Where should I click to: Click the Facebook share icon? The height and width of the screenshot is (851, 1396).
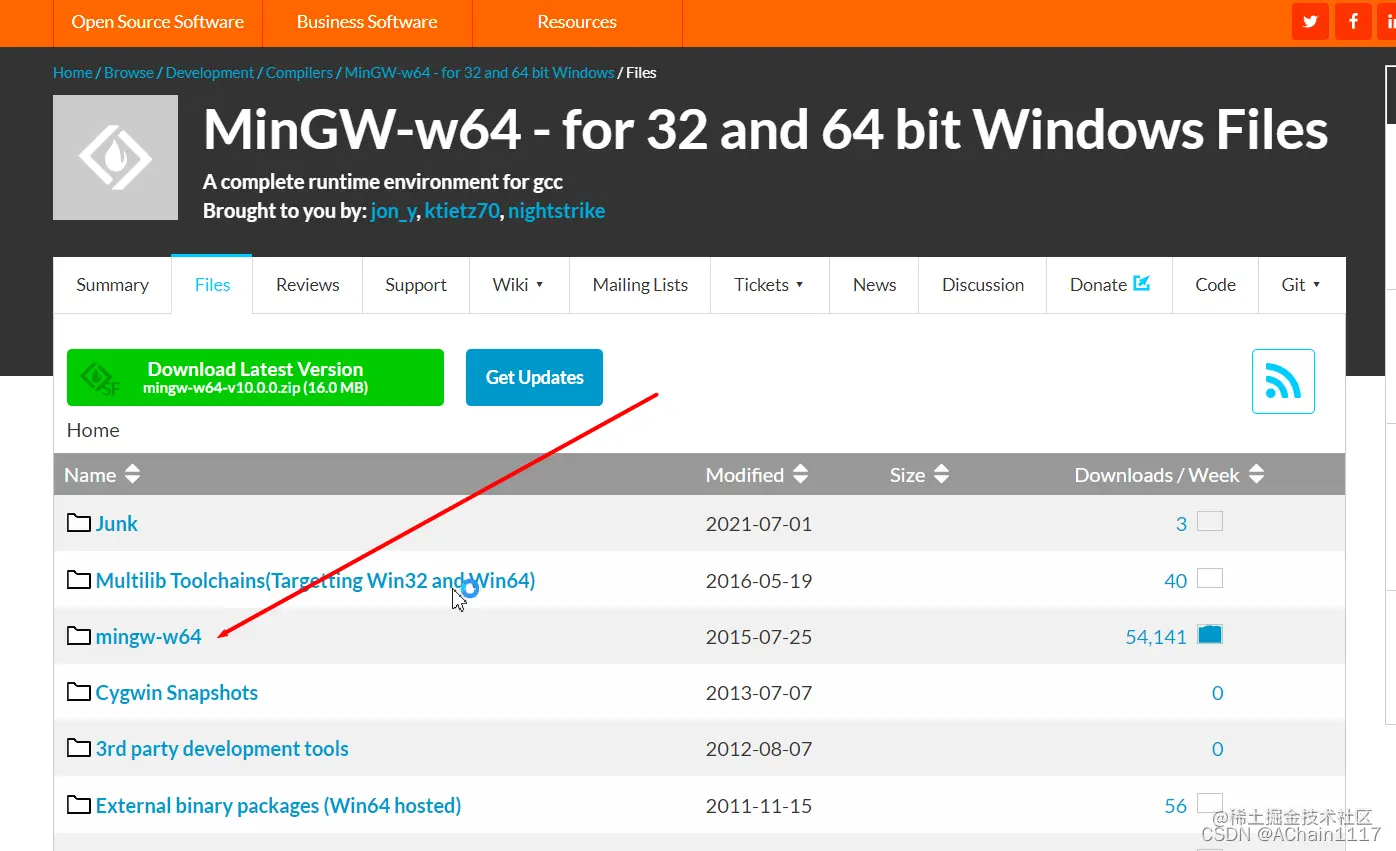coord(1354,22)
